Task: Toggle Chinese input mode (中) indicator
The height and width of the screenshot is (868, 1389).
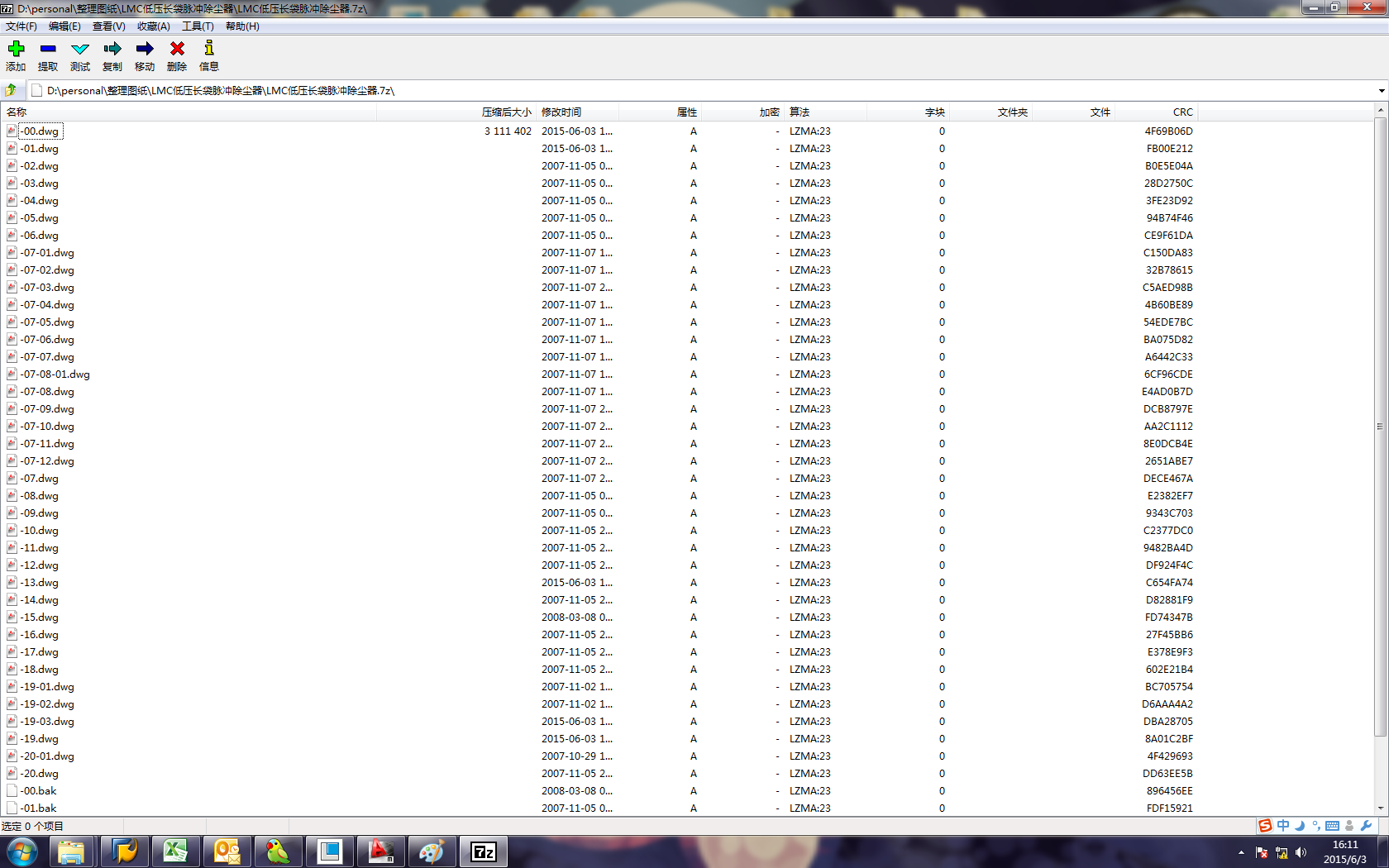Action: click(x=1283, y=826)
